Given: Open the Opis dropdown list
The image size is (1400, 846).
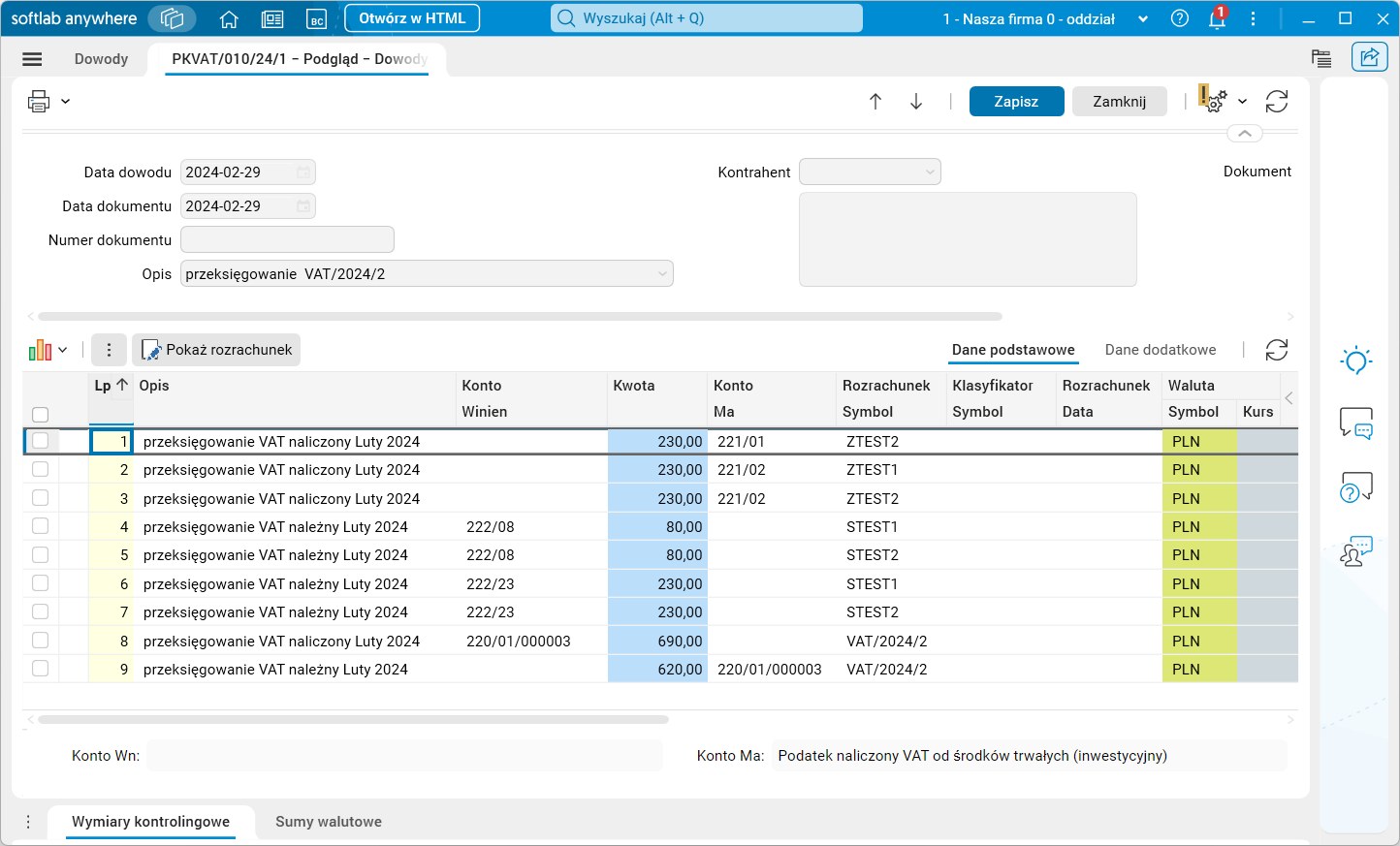Looking at the screenshot, I should coord(662,274).
